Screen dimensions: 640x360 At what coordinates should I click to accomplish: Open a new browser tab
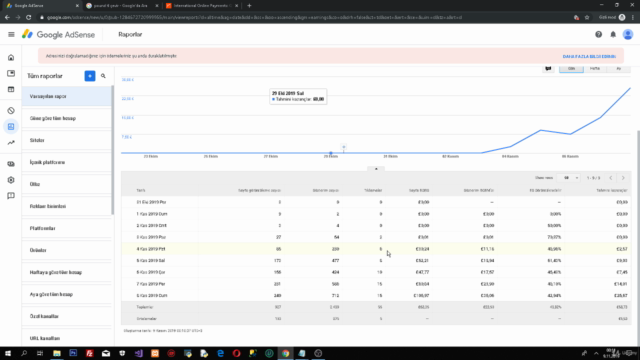(x=249, y=6)
